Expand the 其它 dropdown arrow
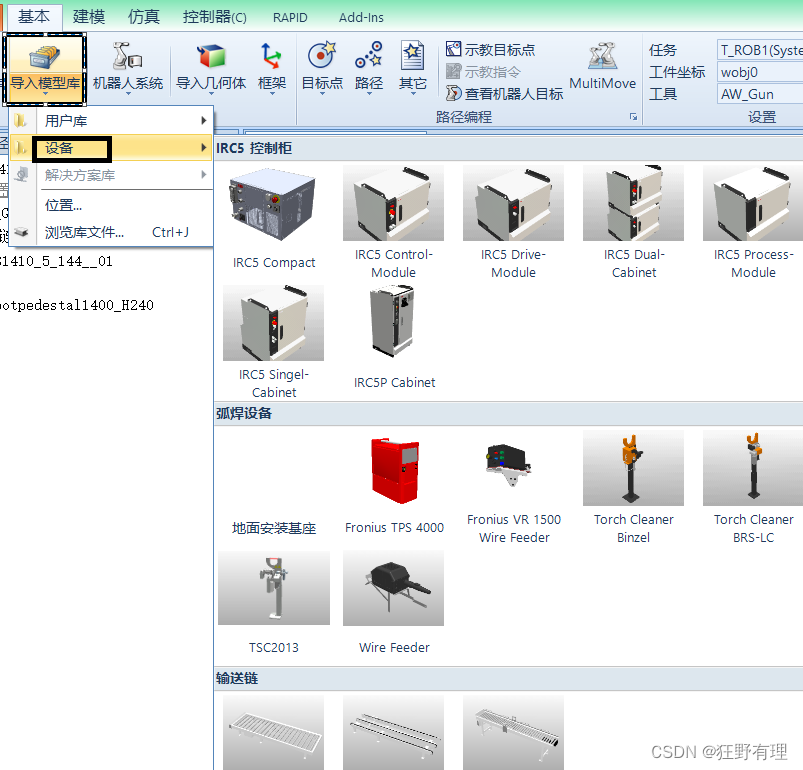Image resolution: width=803 pixels, height=770 pixels. tap(412, 94)
